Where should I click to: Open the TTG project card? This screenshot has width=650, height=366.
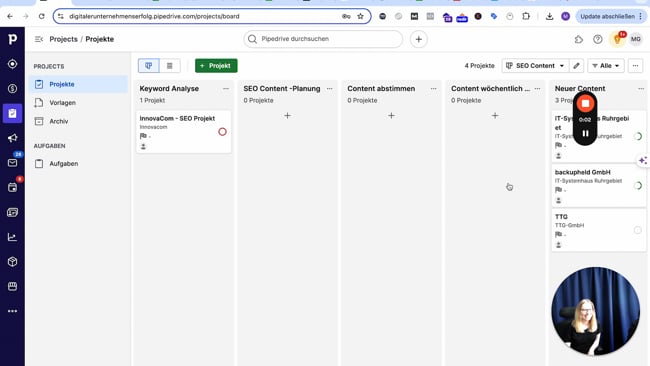[x=599, y=230]
